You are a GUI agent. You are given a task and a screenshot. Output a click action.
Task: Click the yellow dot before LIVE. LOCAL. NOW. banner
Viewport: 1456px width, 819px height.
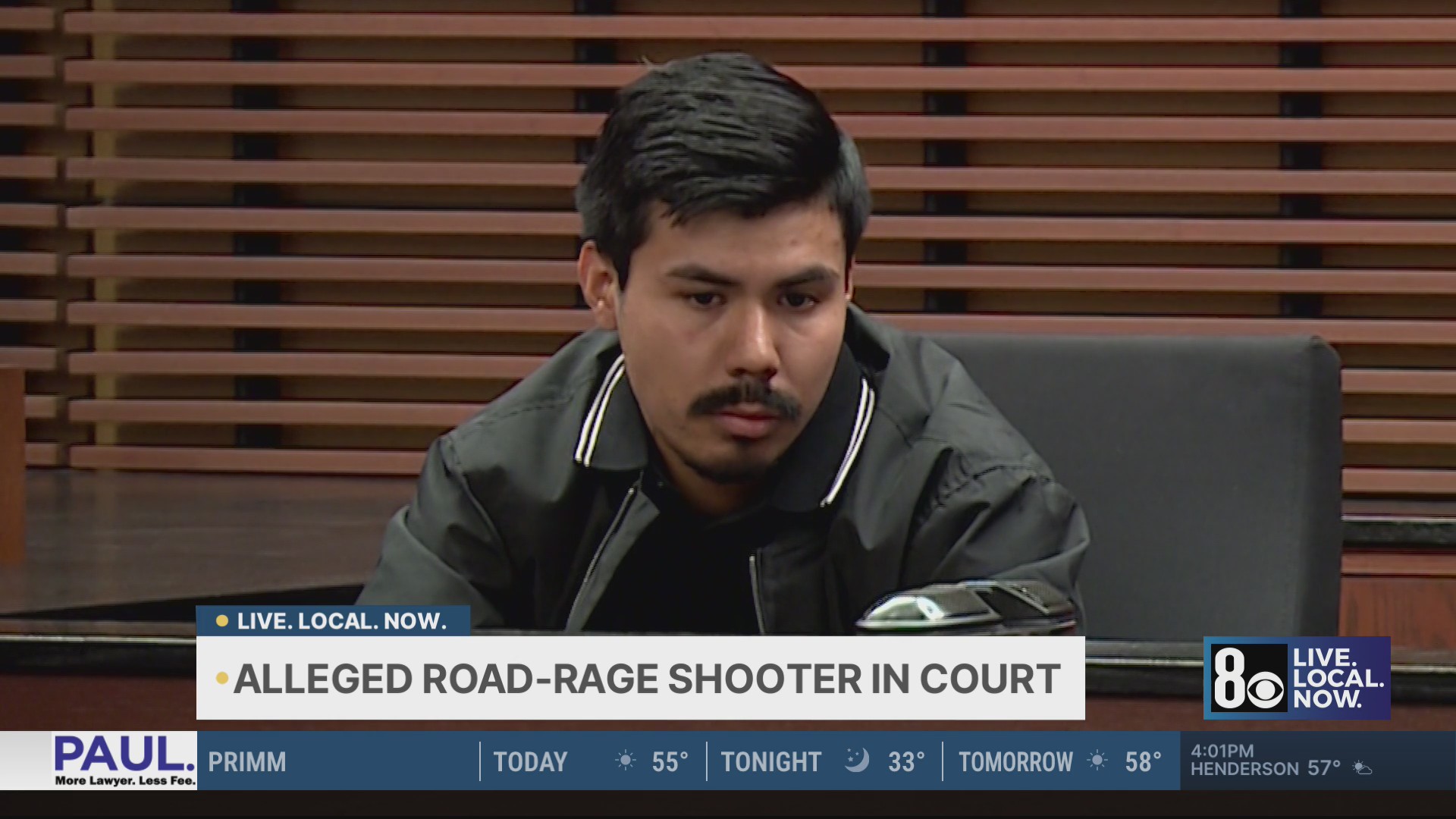[x=222, y=622]
